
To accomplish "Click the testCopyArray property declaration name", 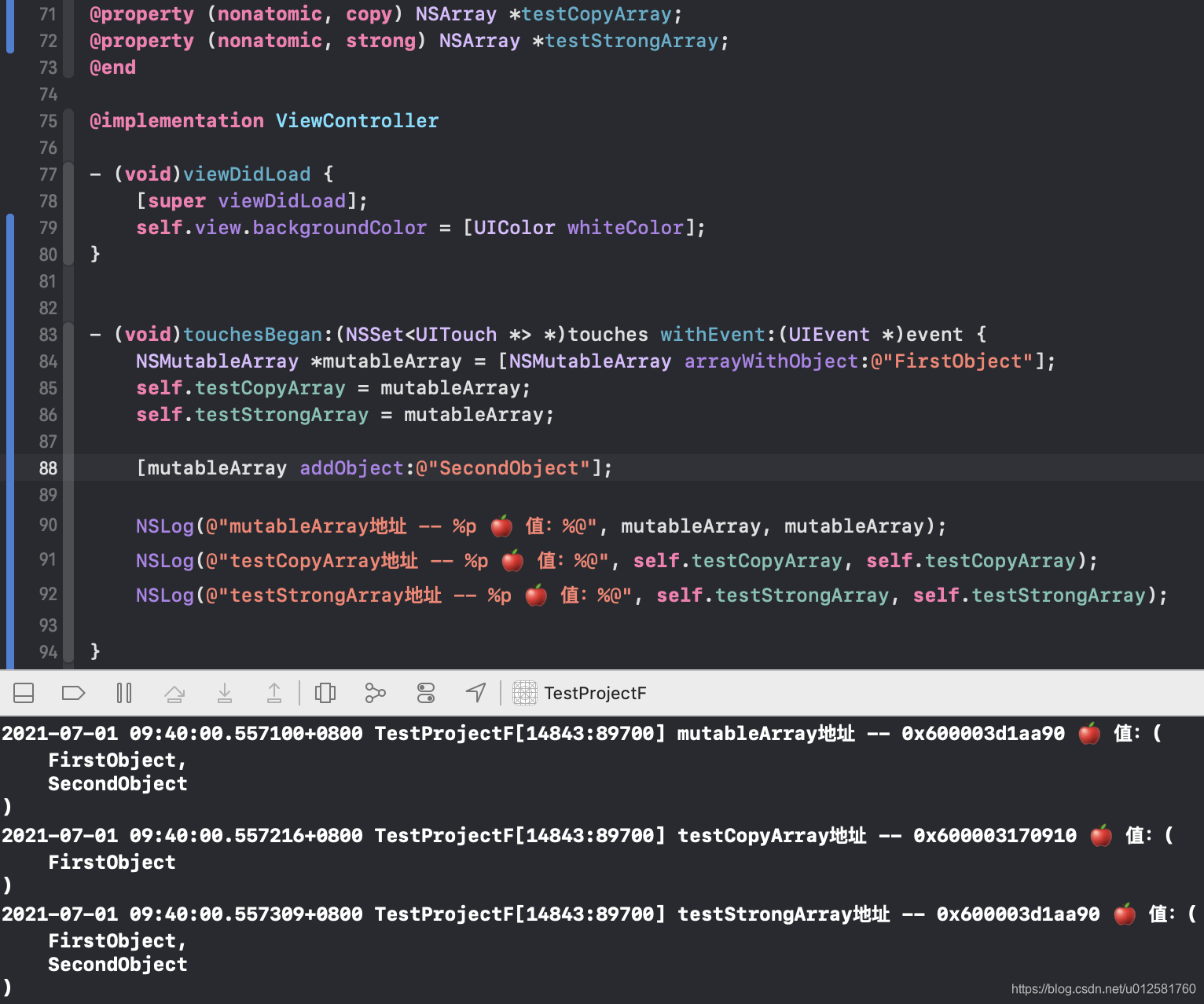I will pos(598,14).
